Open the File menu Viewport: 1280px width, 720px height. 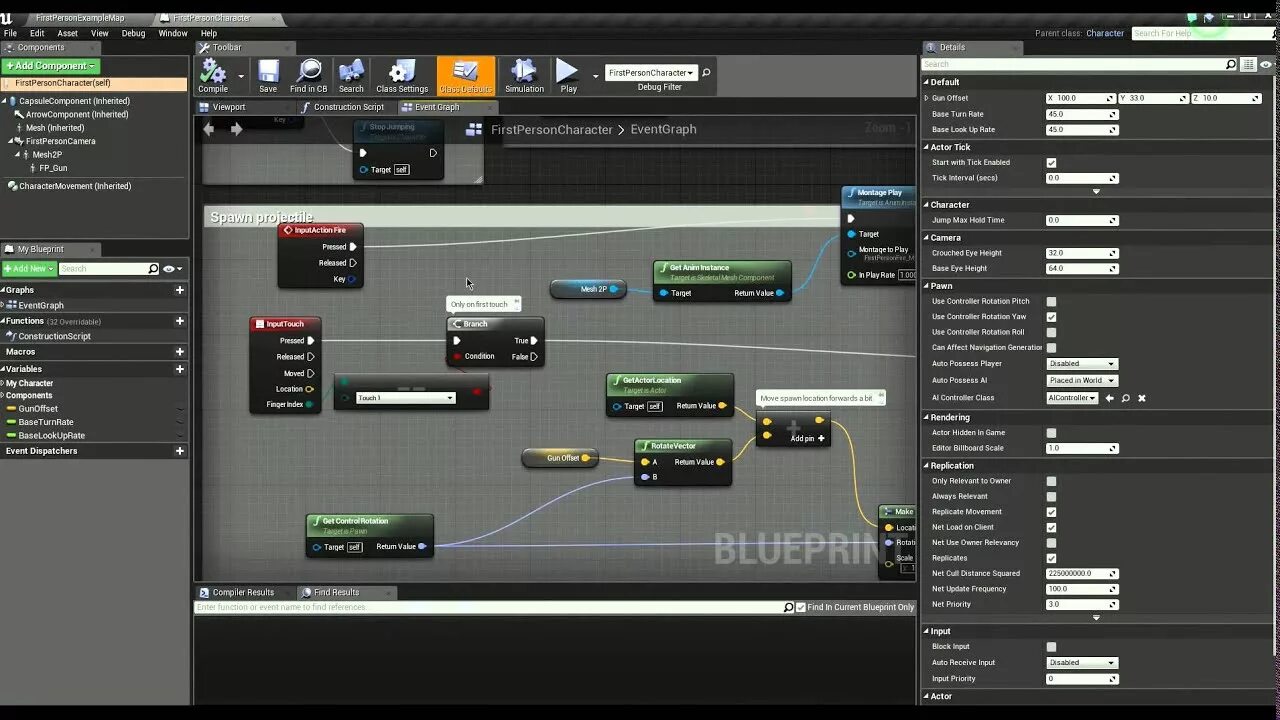pyautogui.click(x=10, y=33)
